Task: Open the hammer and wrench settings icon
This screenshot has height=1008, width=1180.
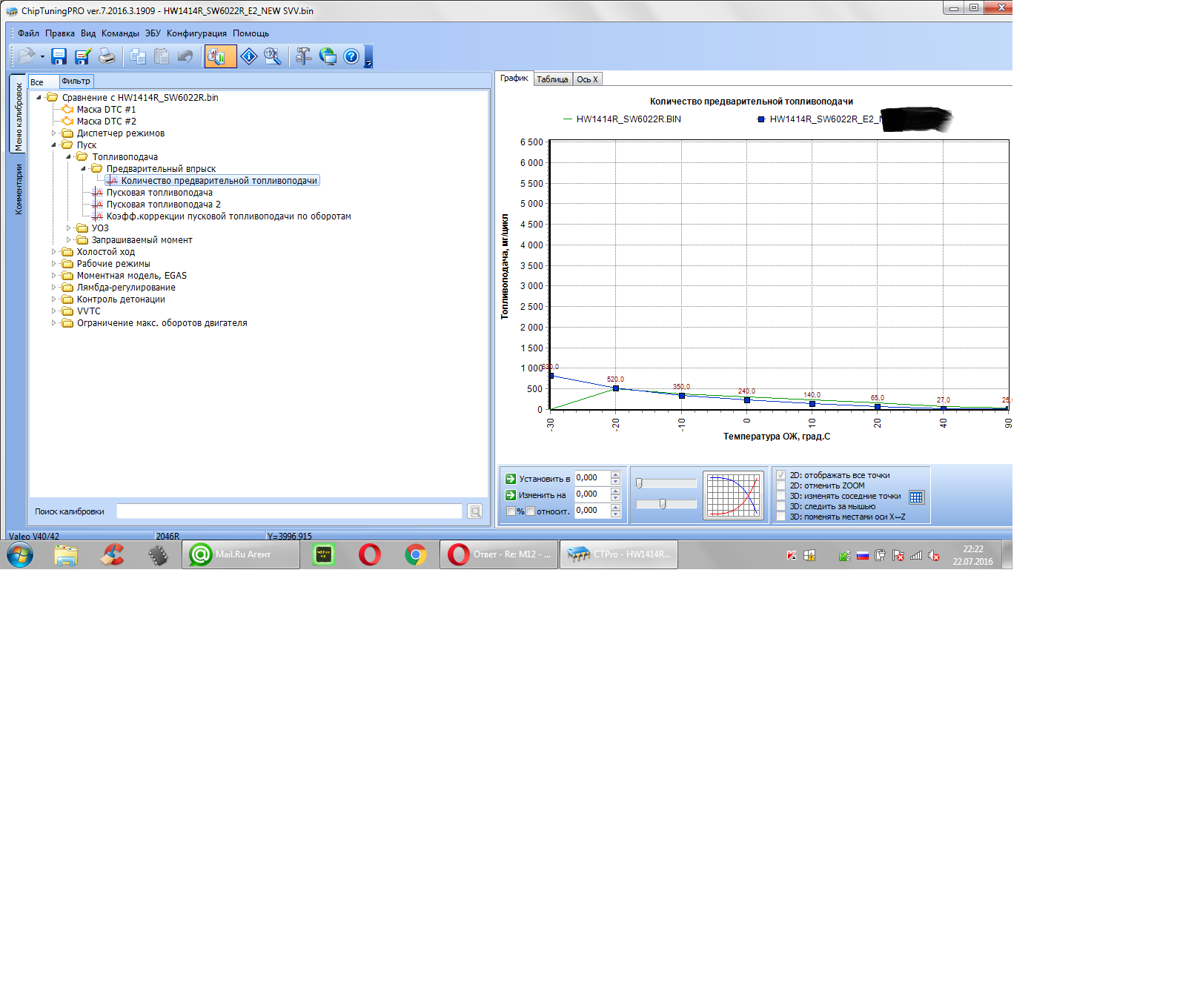Action: click(303, 56)
